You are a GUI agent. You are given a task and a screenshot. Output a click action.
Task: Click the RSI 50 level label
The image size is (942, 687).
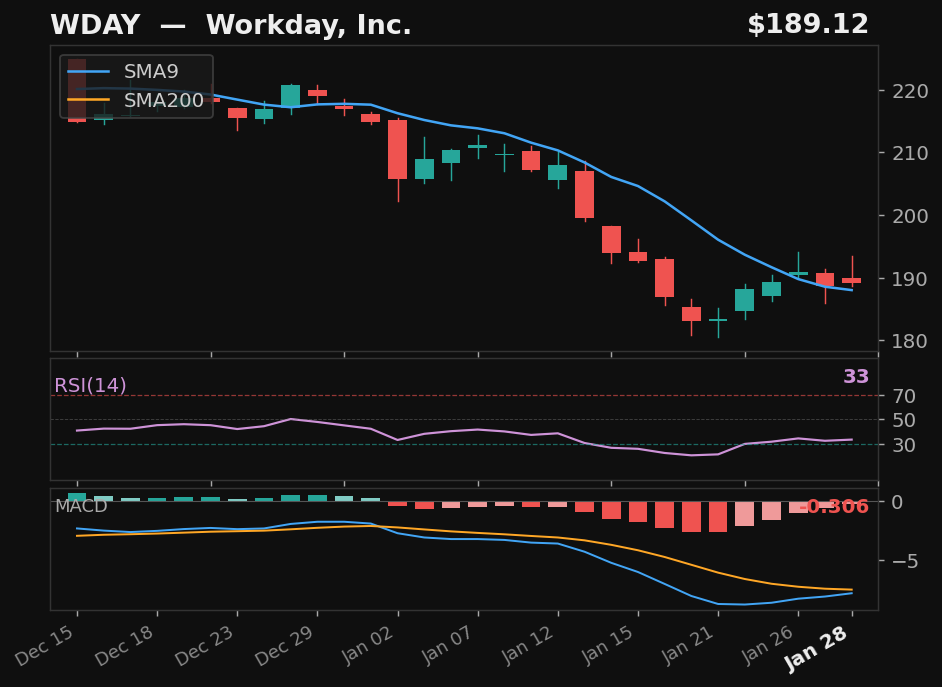pos(904,420)
